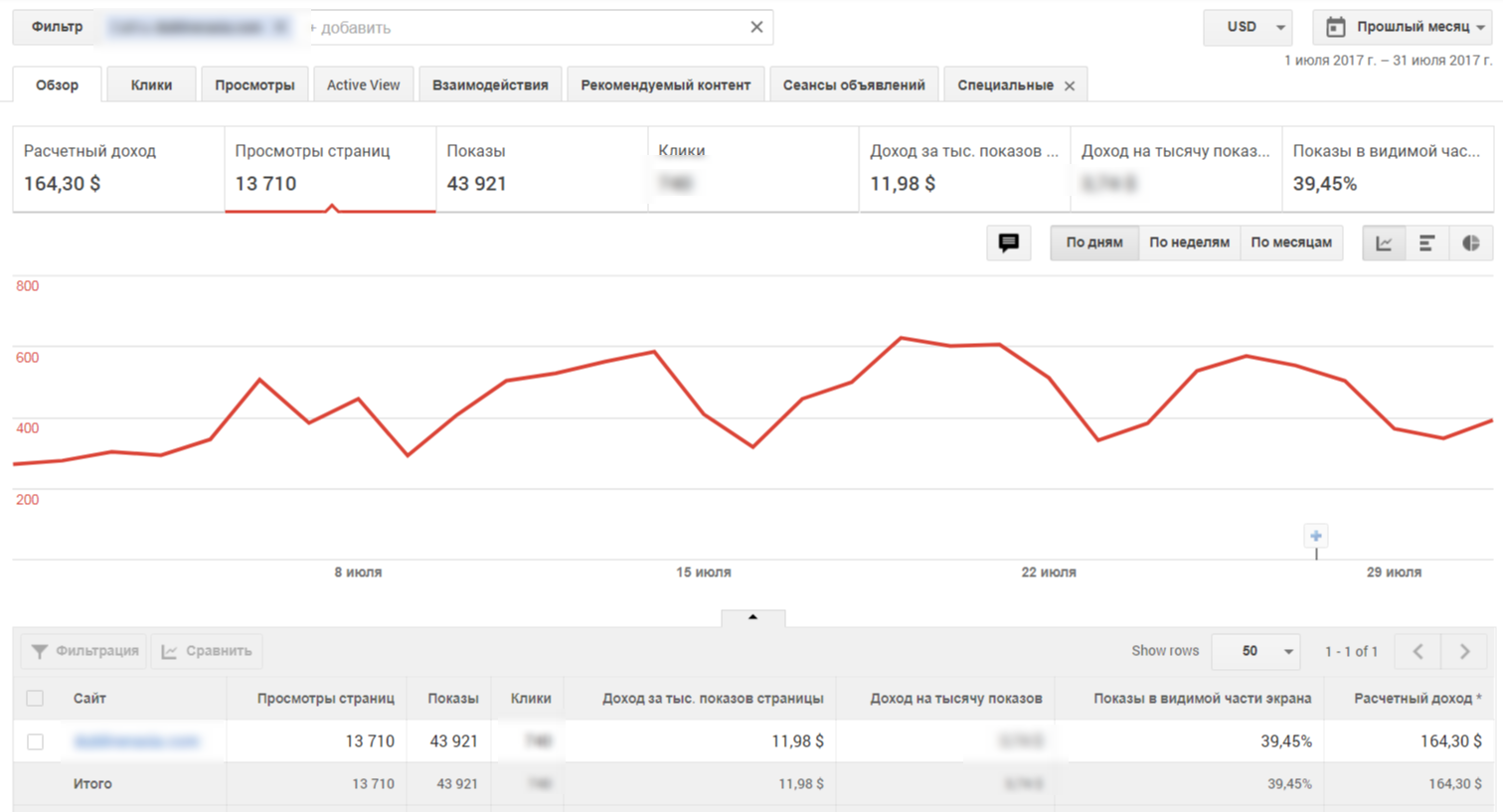Group chart По дням
Image resolution: width=1503 pixels, height=812 pixels.
tap(1094, 243)
